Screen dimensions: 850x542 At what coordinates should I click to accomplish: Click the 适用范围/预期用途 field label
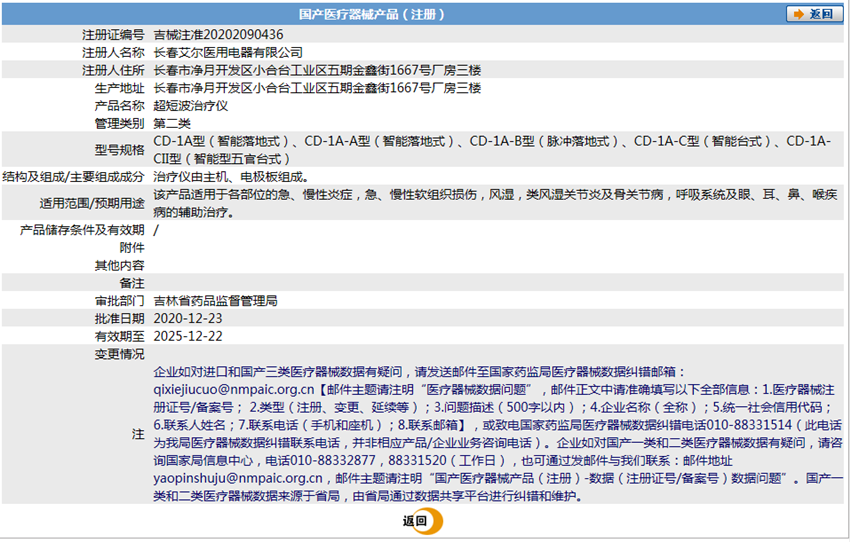[92, 203]
